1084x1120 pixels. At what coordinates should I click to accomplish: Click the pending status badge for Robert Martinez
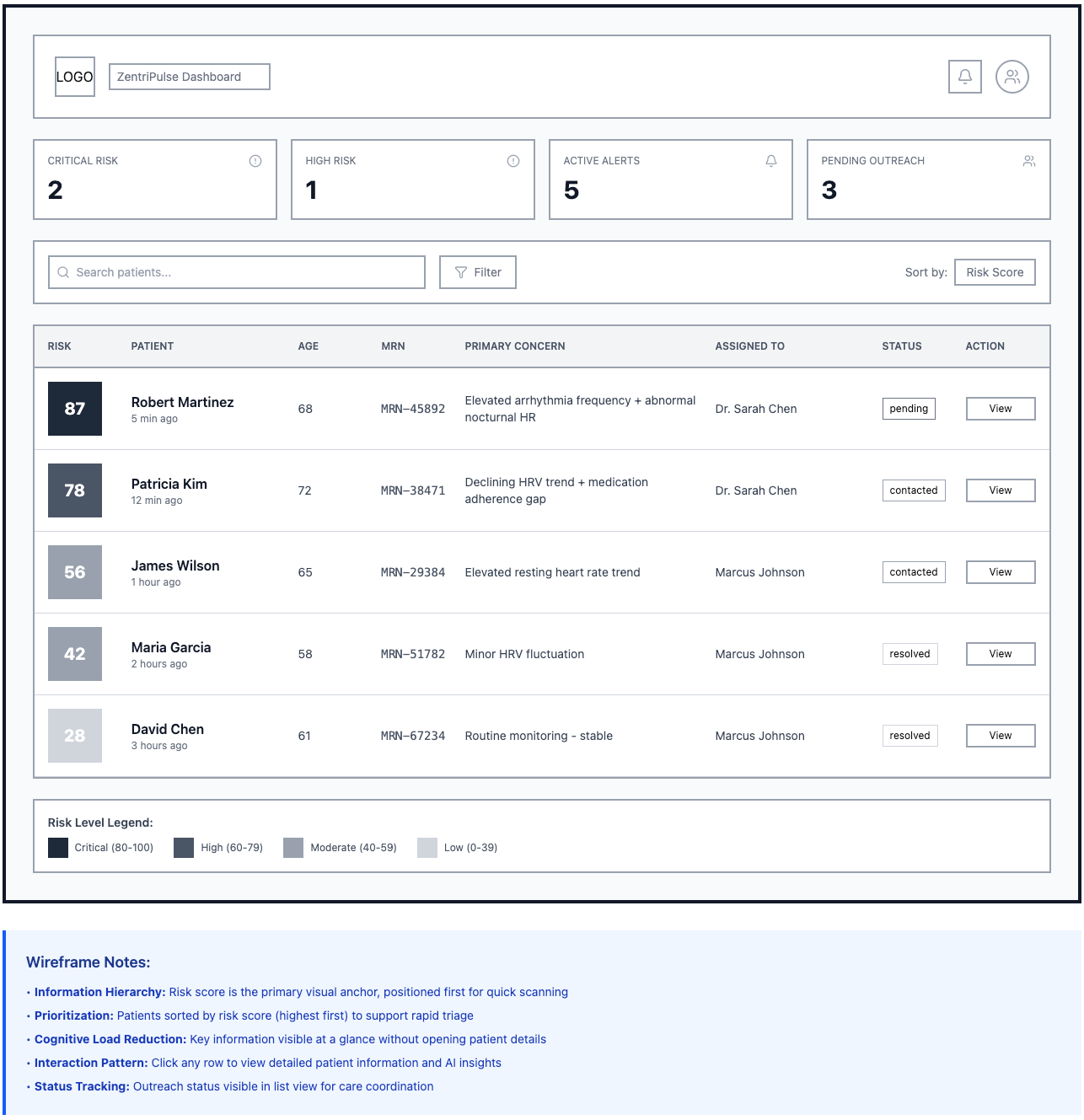point(908,409)
